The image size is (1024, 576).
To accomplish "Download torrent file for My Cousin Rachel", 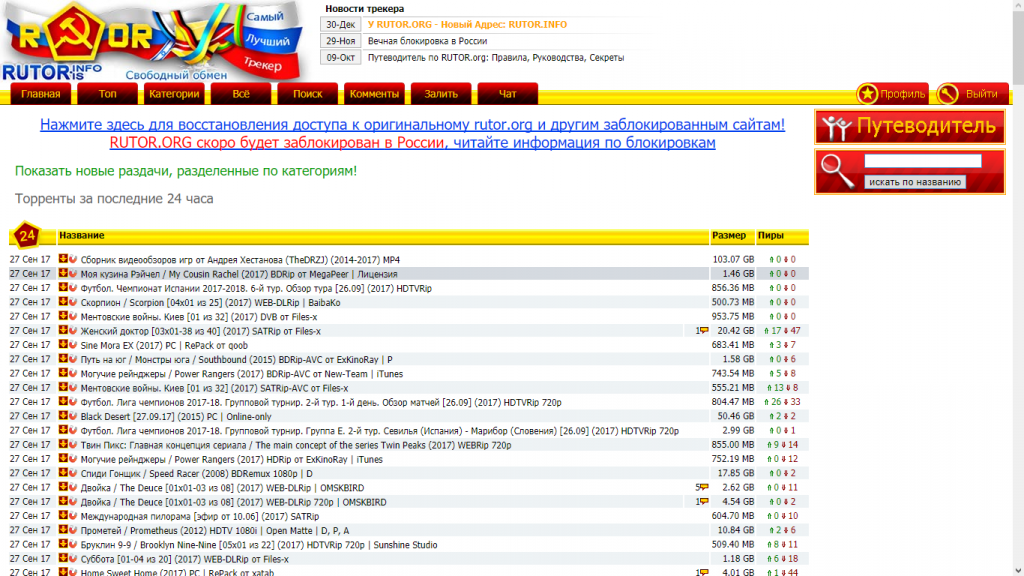I will 63,273.
